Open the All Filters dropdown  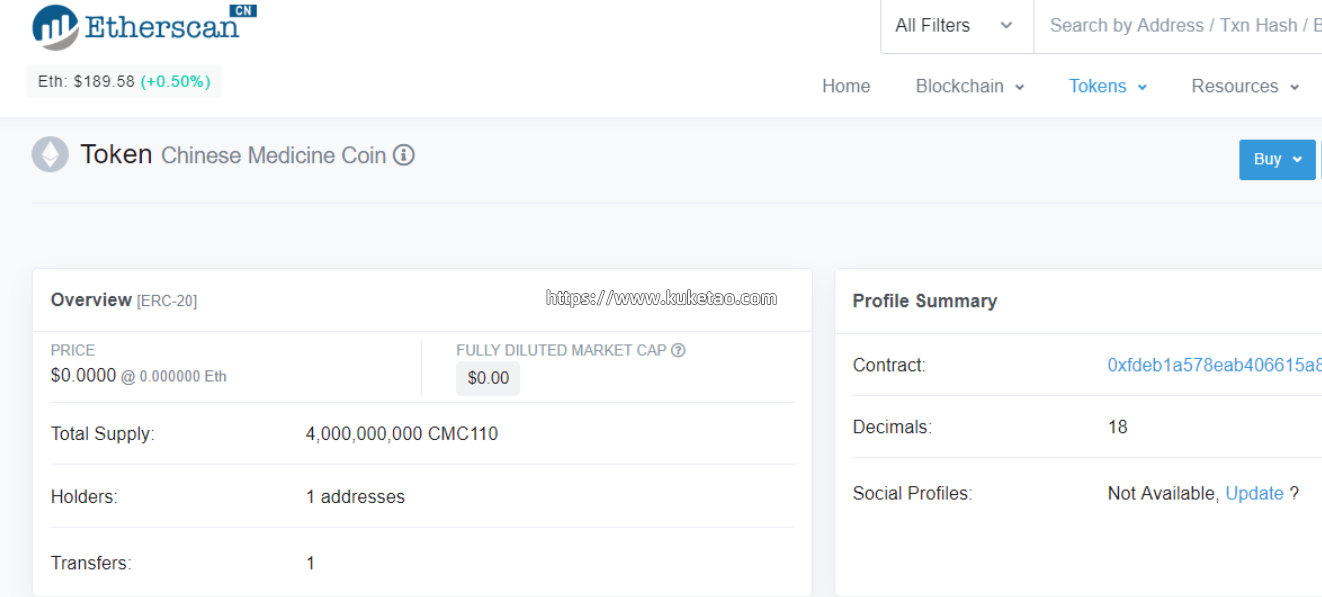tap(954, 26)
